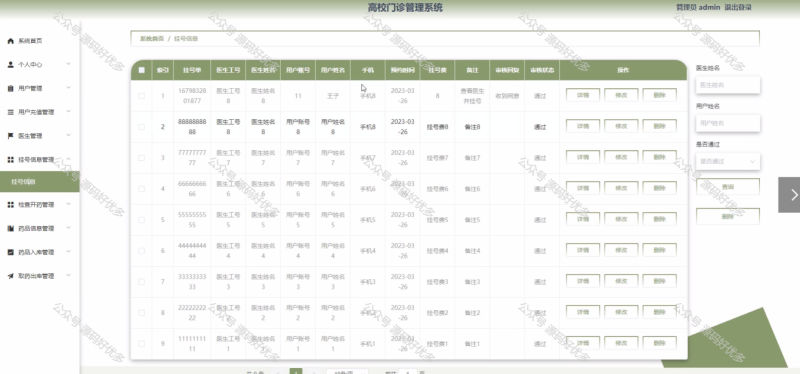Click 修改 for row 8 (2222222222)
800x374 pixels.
(x=621, y=312)
